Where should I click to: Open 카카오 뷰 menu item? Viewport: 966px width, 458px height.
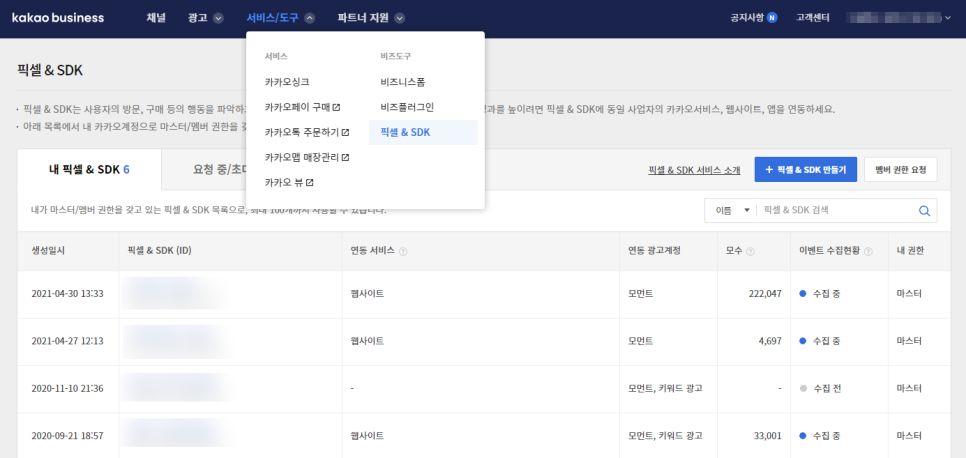[284, 182]
